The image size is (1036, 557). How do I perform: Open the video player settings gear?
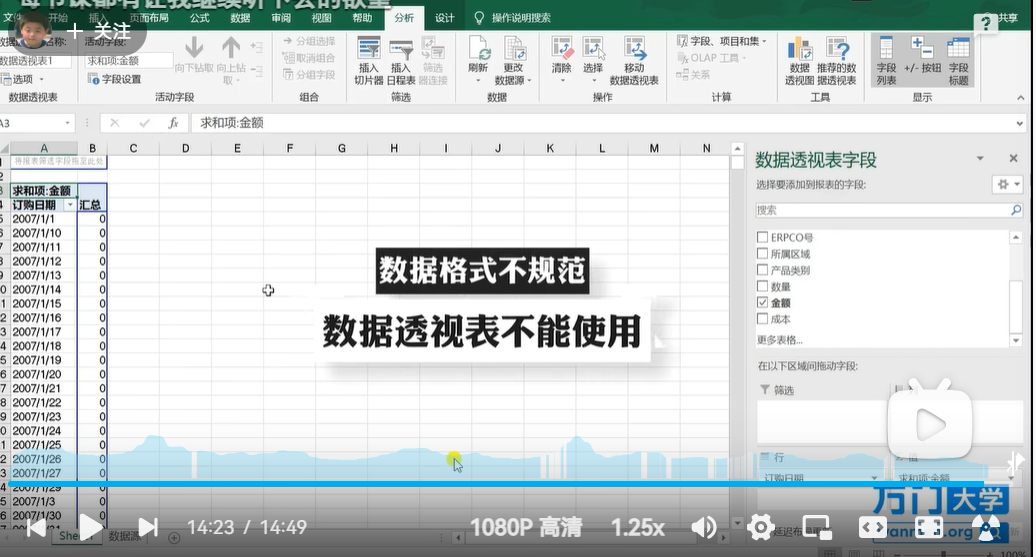pos(760,527)
